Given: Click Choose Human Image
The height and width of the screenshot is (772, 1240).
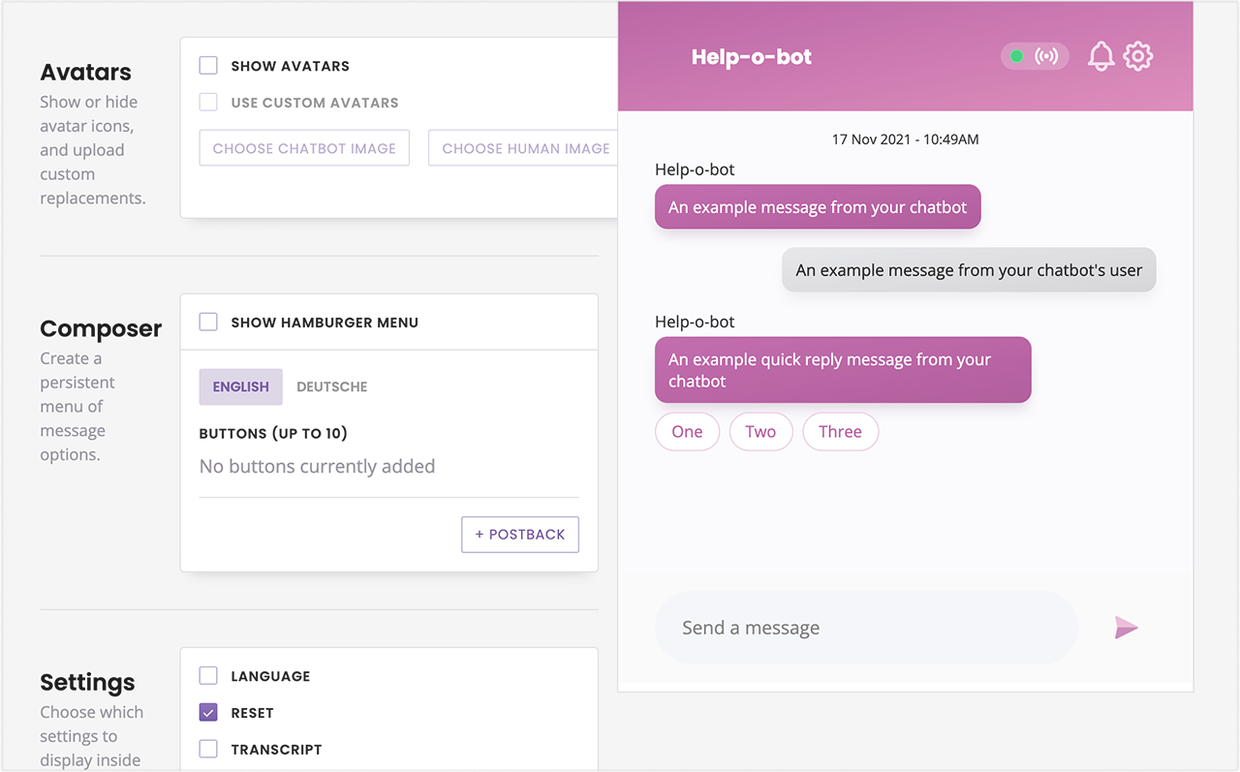Looking at the screenshot, I should point(524,147).
